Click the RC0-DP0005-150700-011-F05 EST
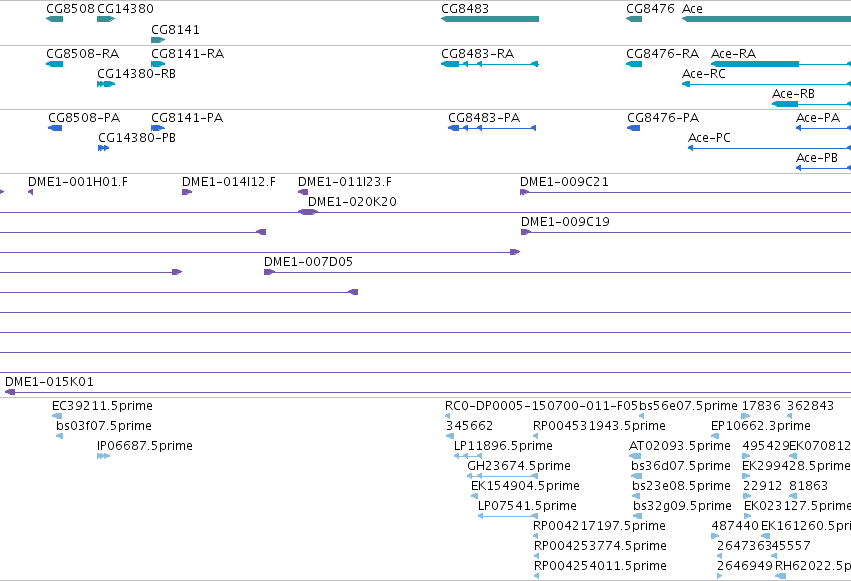This screenshot has width=851, height=581. [x=449, y=416]
